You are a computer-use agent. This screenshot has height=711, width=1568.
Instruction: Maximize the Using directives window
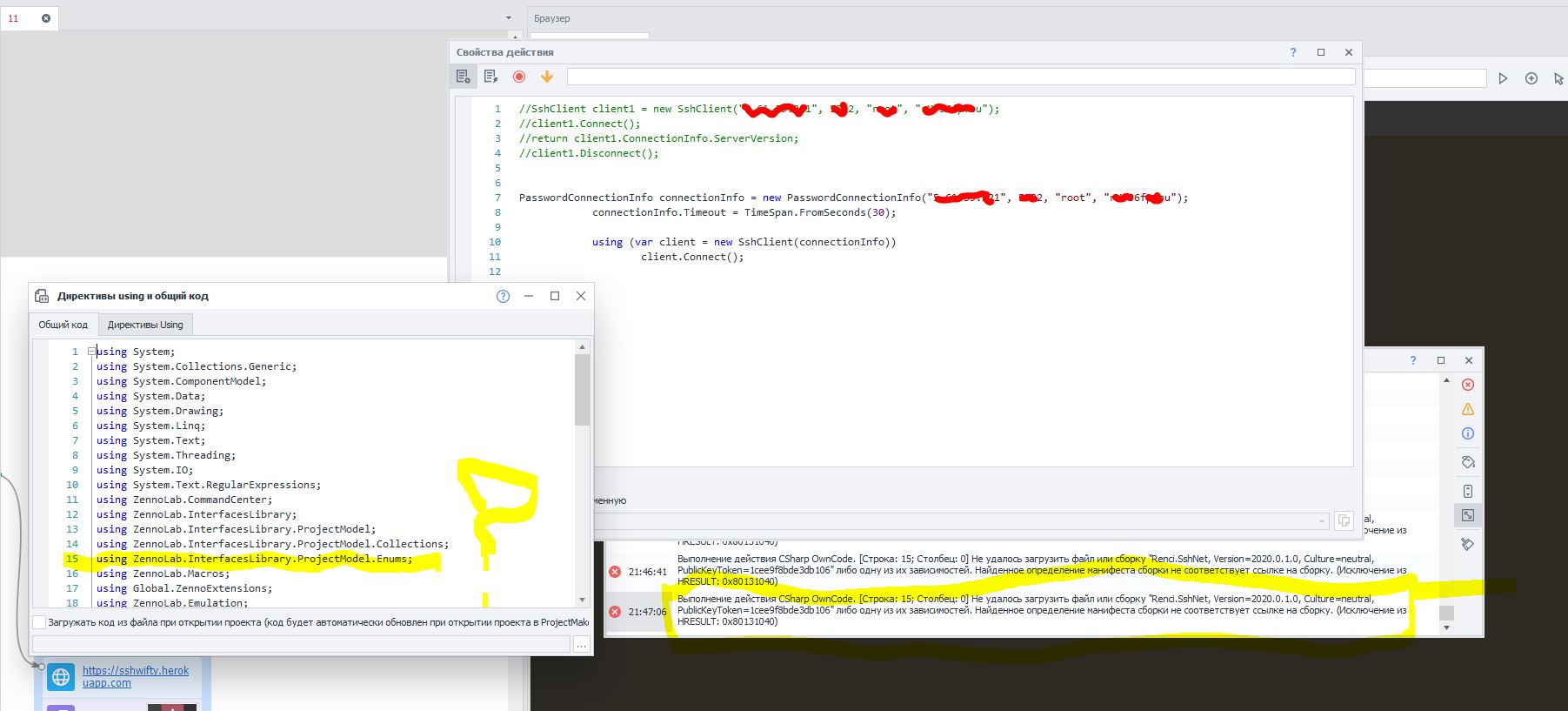[x=555, y=296]
